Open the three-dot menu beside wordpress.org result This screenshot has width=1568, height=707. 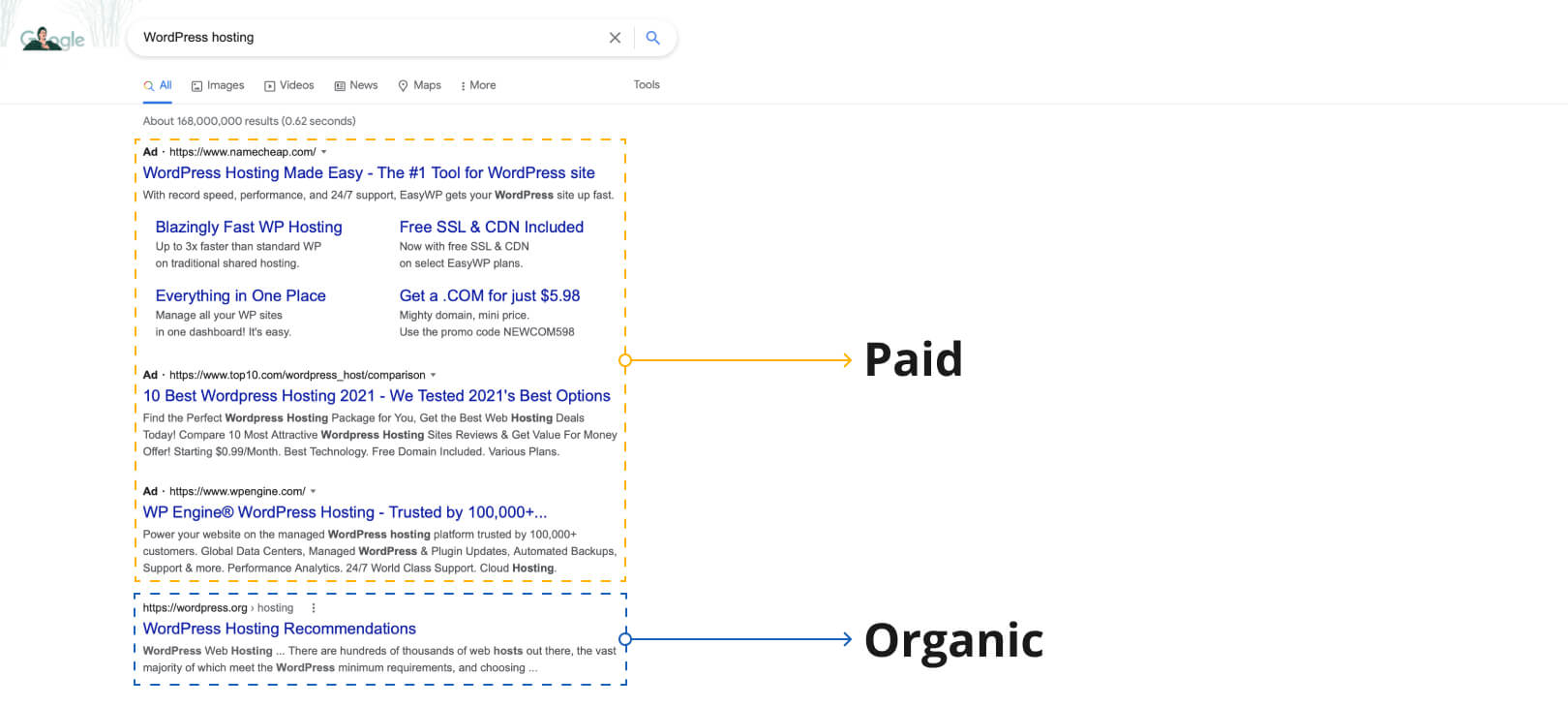pyautogui.click(x=313, y=608)
